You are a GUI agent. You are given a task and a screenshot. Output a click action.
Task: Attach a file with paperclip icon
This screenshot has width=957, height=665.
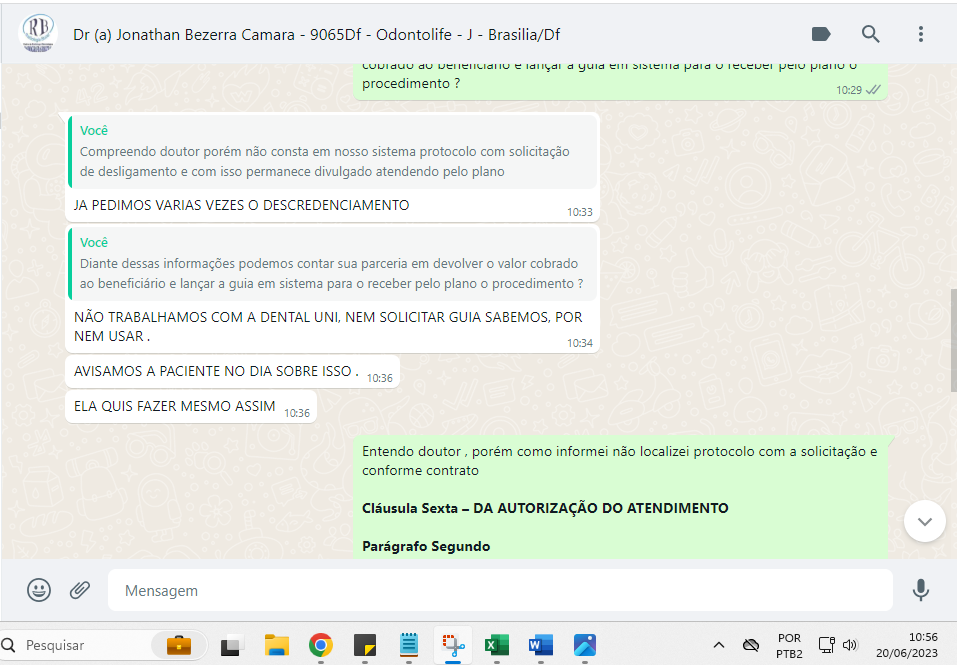80,590
